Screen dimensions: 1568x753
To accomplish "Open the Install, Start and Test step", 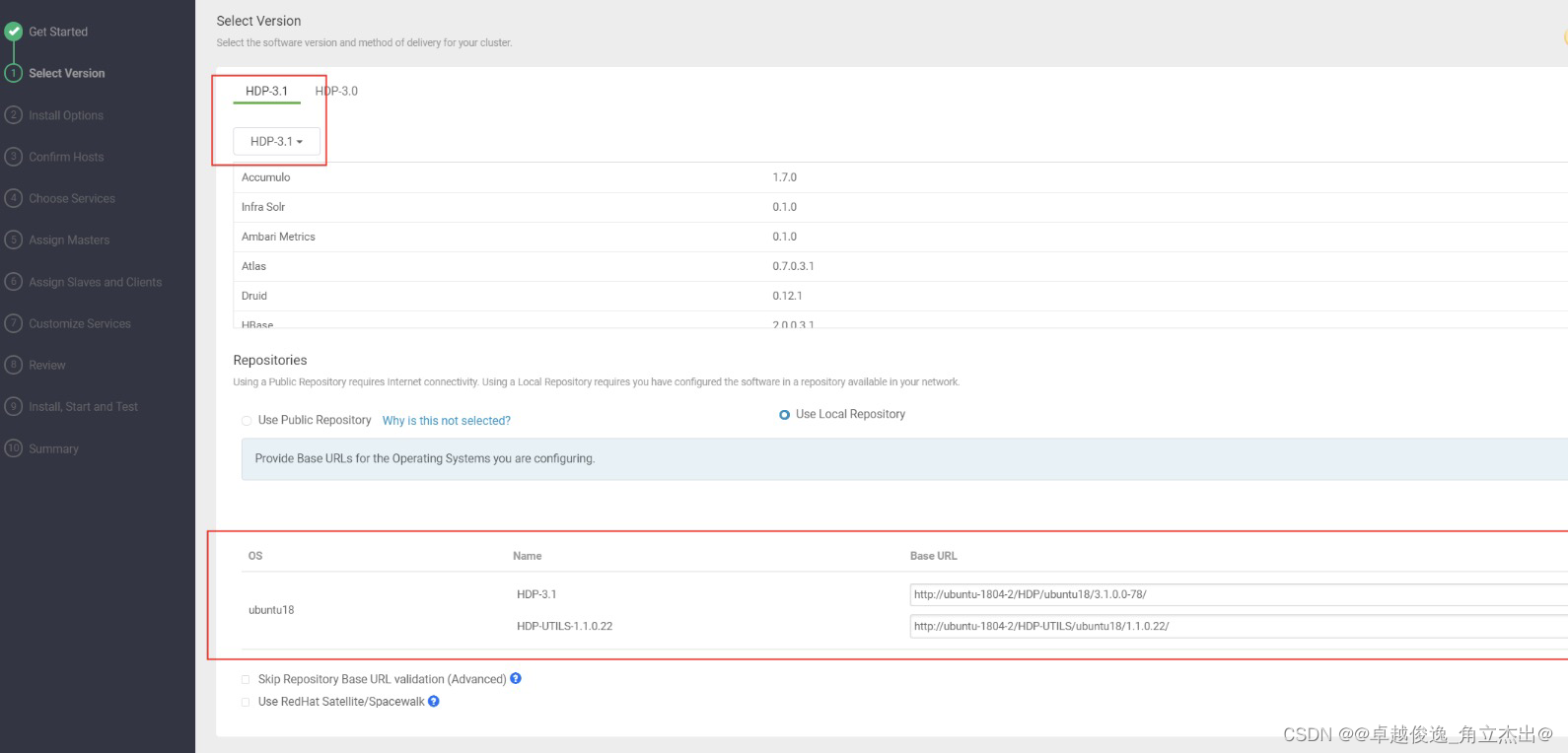I will (84, 406).
